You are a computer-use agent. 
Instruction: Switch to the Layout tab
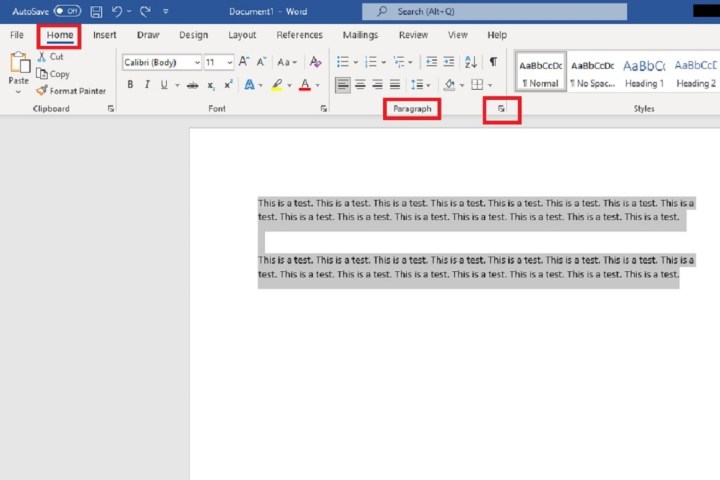point(242,35)
